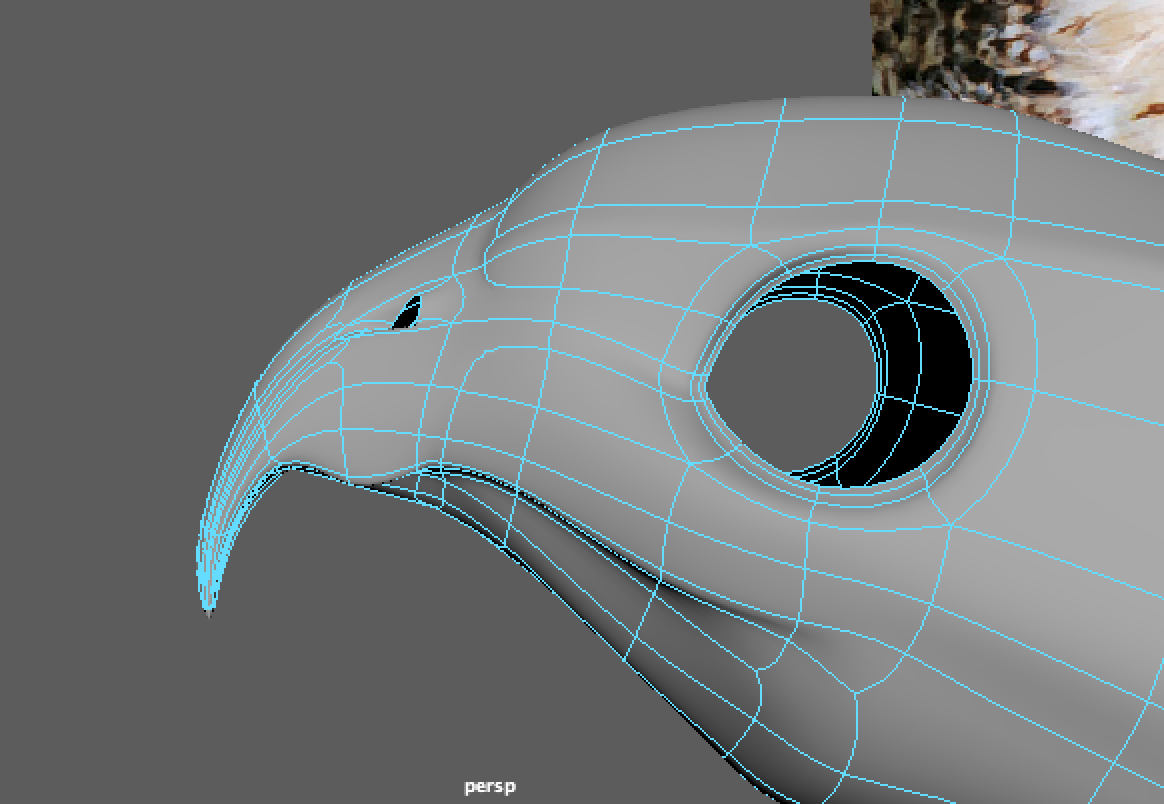Click the persp camera label
1164x804 pixels.
click(490, 787)
